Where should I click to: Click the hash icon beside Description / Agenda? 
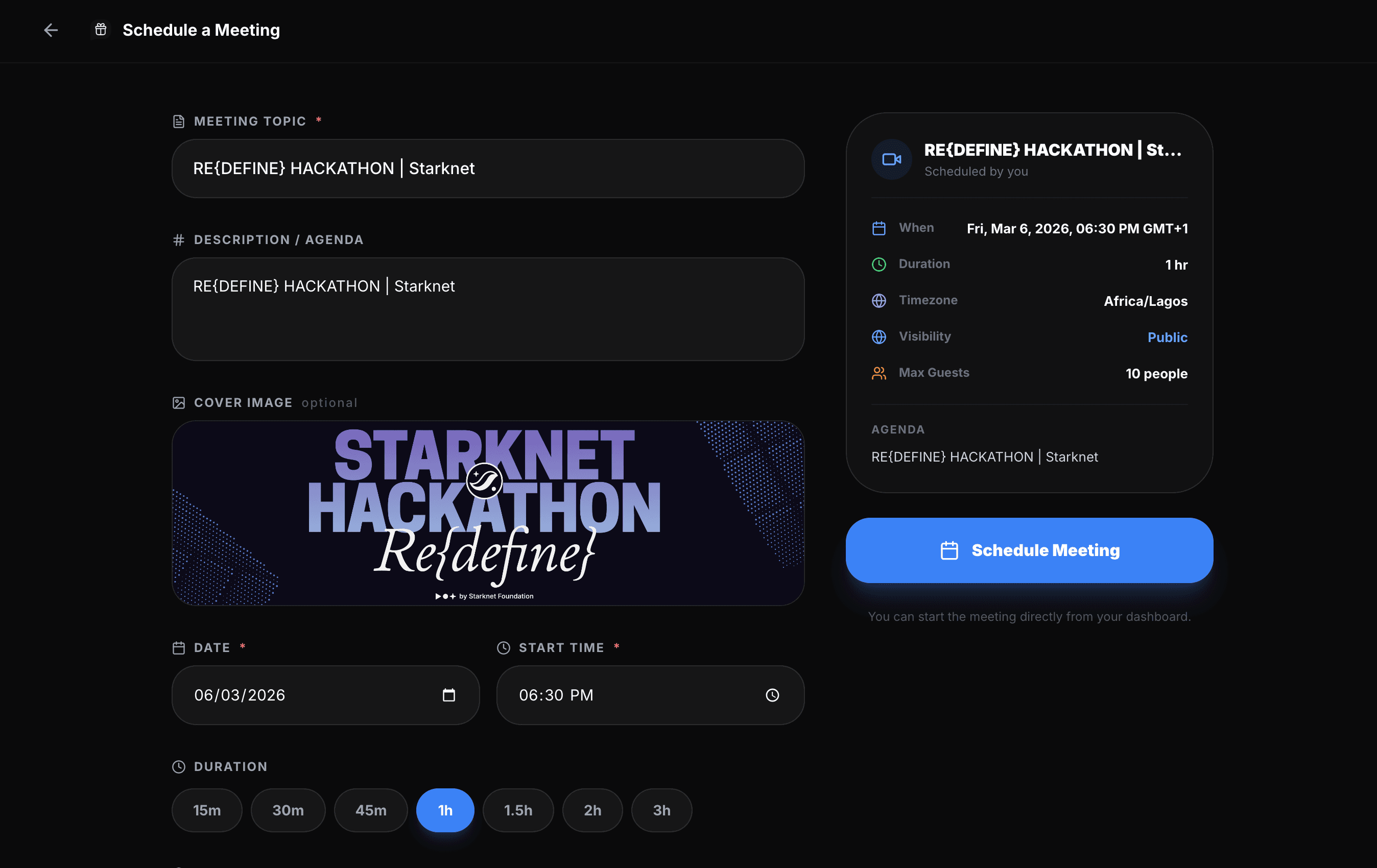pos(178,239)
